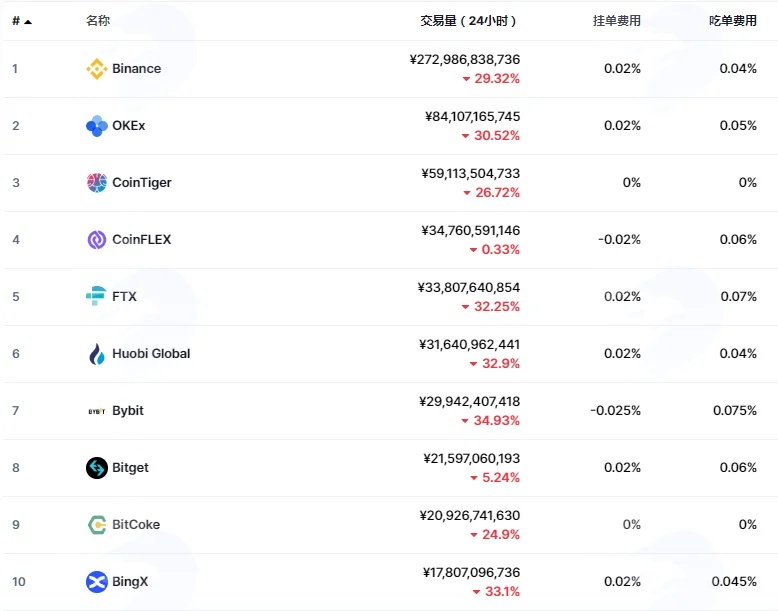The width and height of the screenshot is (778, 611).
Task: Open the Huobi Global name link
Action: [151, 353]
